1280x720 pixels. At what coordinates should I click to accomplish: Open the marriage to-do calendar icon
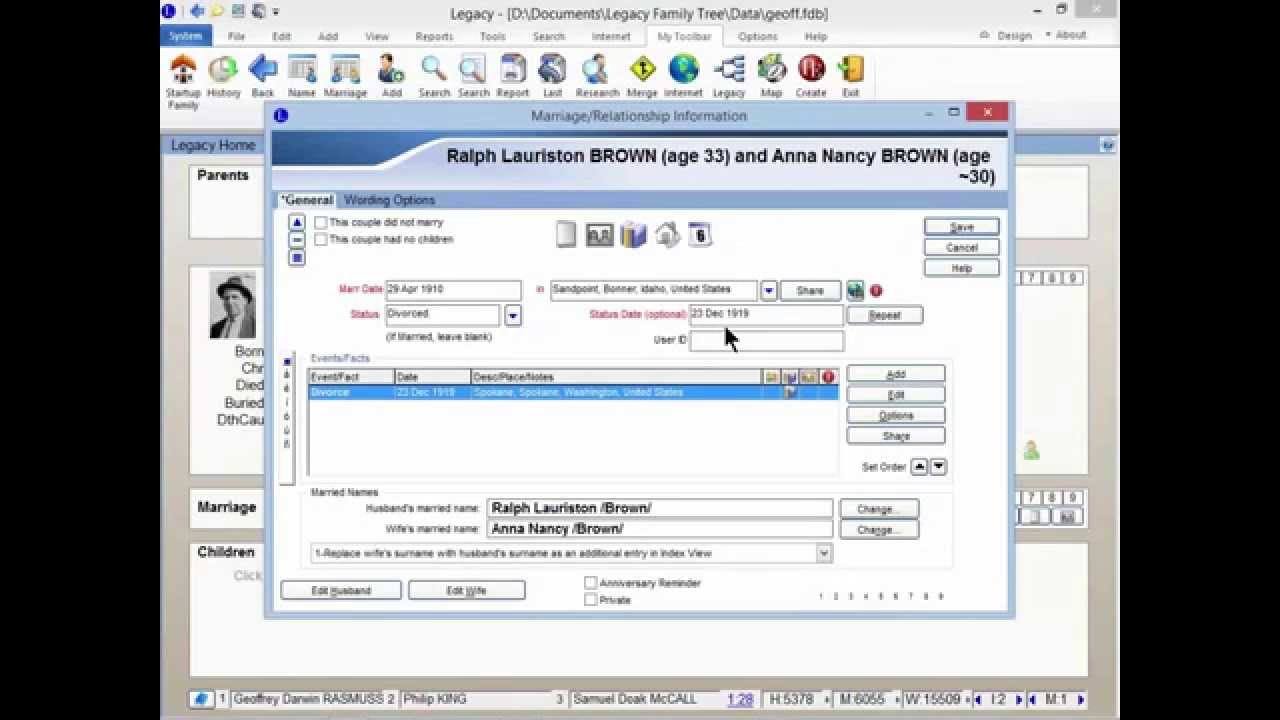(700, 235)
